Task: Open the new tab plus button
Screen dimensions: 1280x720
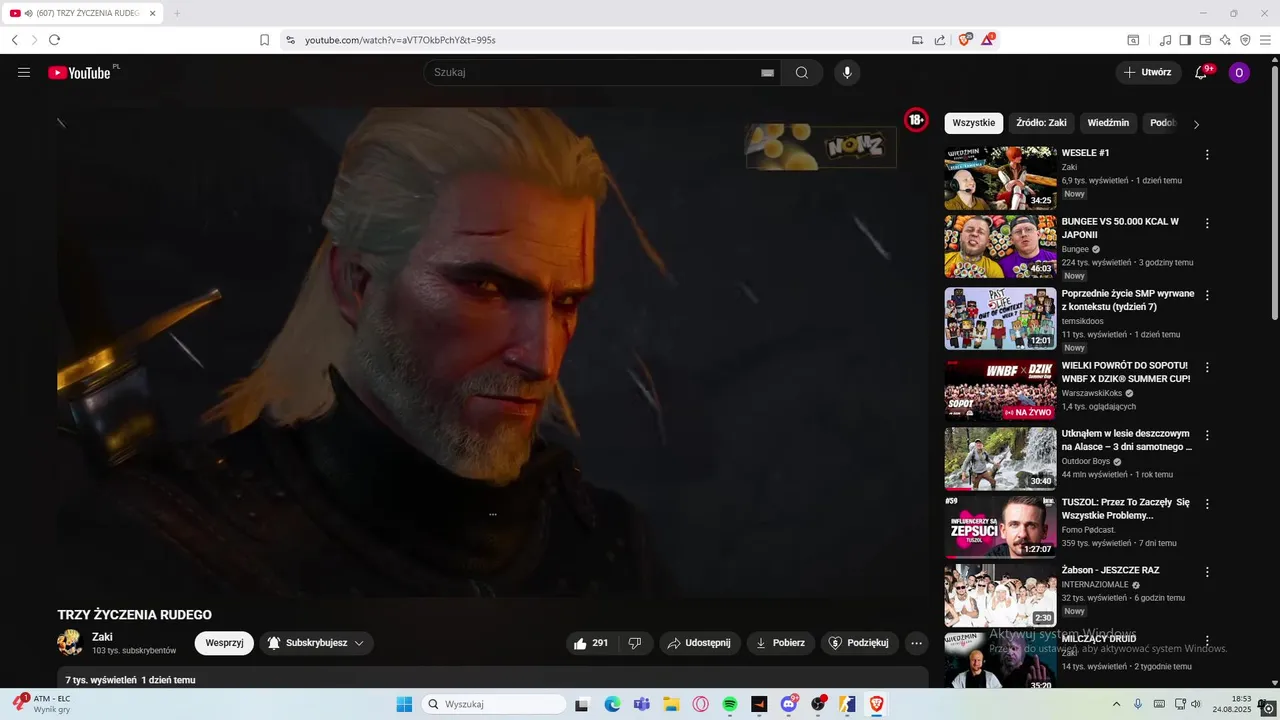Action: pos(177,13)
